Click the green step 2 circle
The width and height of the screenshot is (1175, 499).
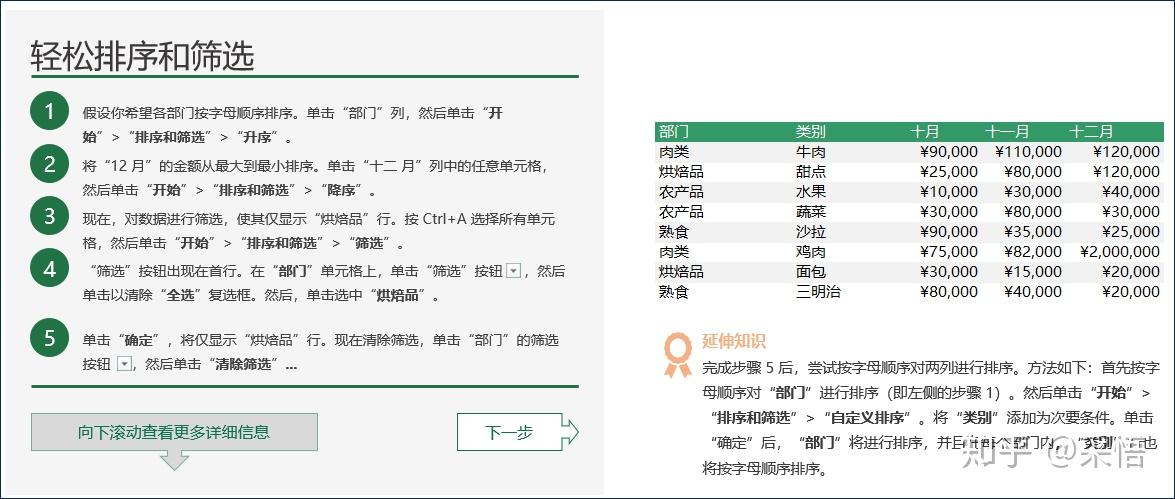click(x=49, y=164)
